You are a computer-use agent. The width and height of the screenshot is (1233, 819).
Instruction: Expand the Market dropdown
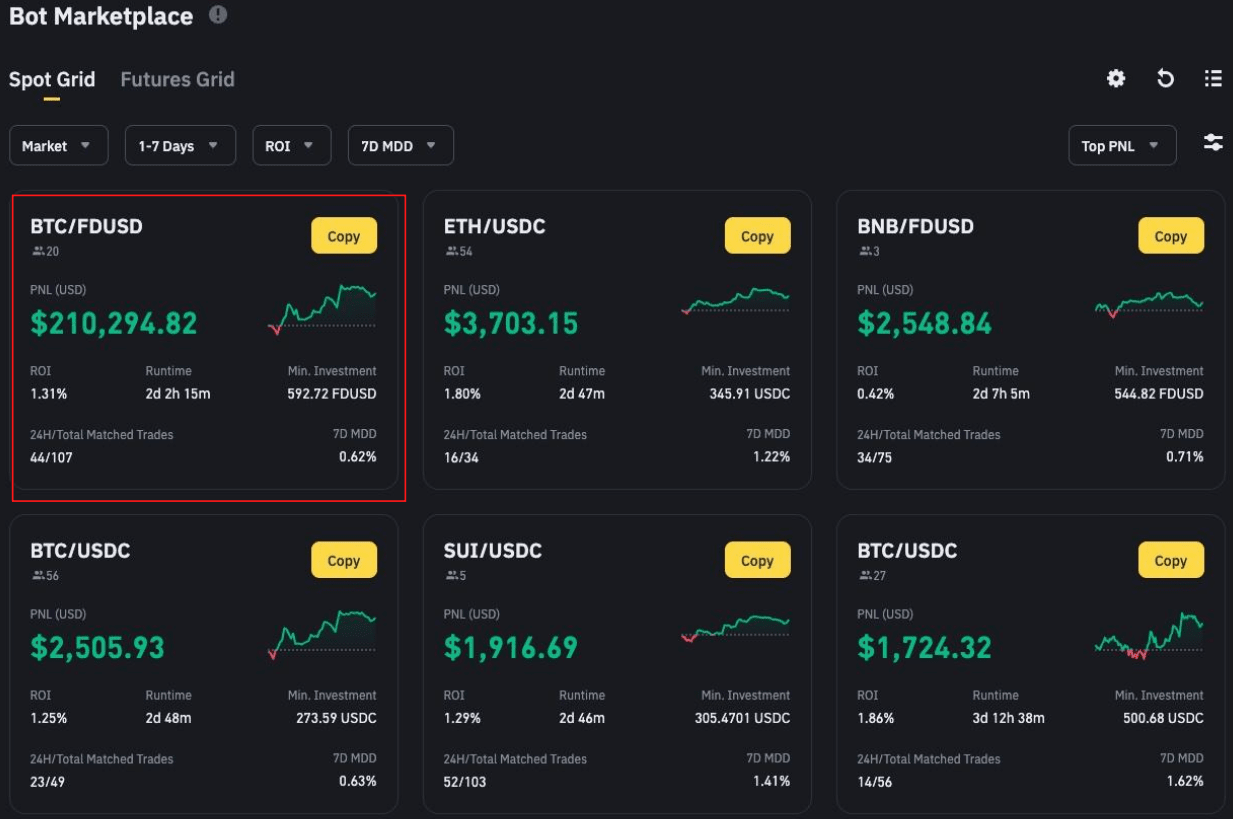tap(58, 146)
